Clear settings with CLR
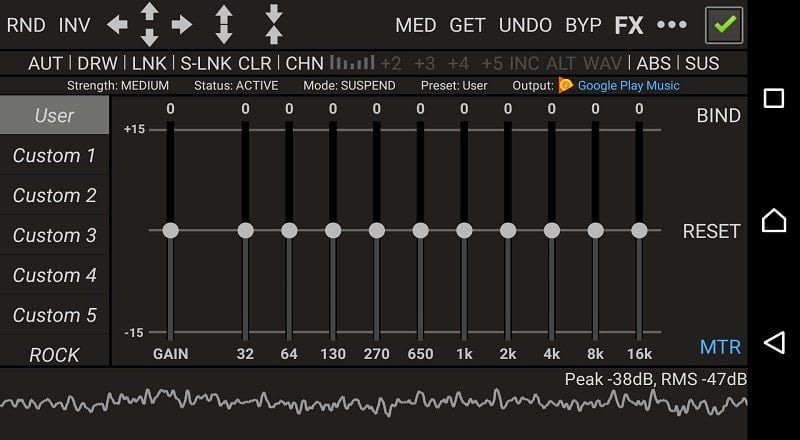Viewport: 800px width, 440px height. pyautogui.click(x=255, y=63)
